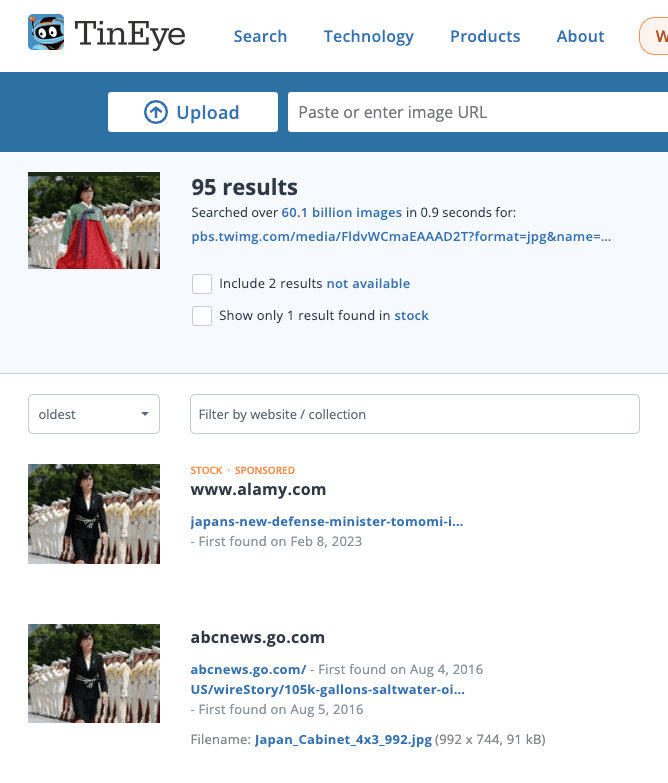Viewport: 668px width, 783px height.
Task: Open the Products menu item
Action: pyautogui.click(x=485, y=36)
